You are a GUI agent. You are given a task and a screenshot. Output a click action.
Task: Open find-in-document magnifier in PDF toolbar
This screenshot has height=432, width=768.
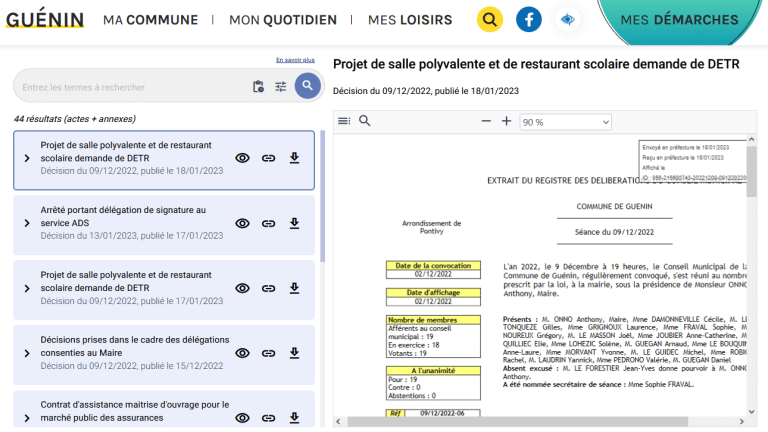pyautogui.click(x=365, y=121)
